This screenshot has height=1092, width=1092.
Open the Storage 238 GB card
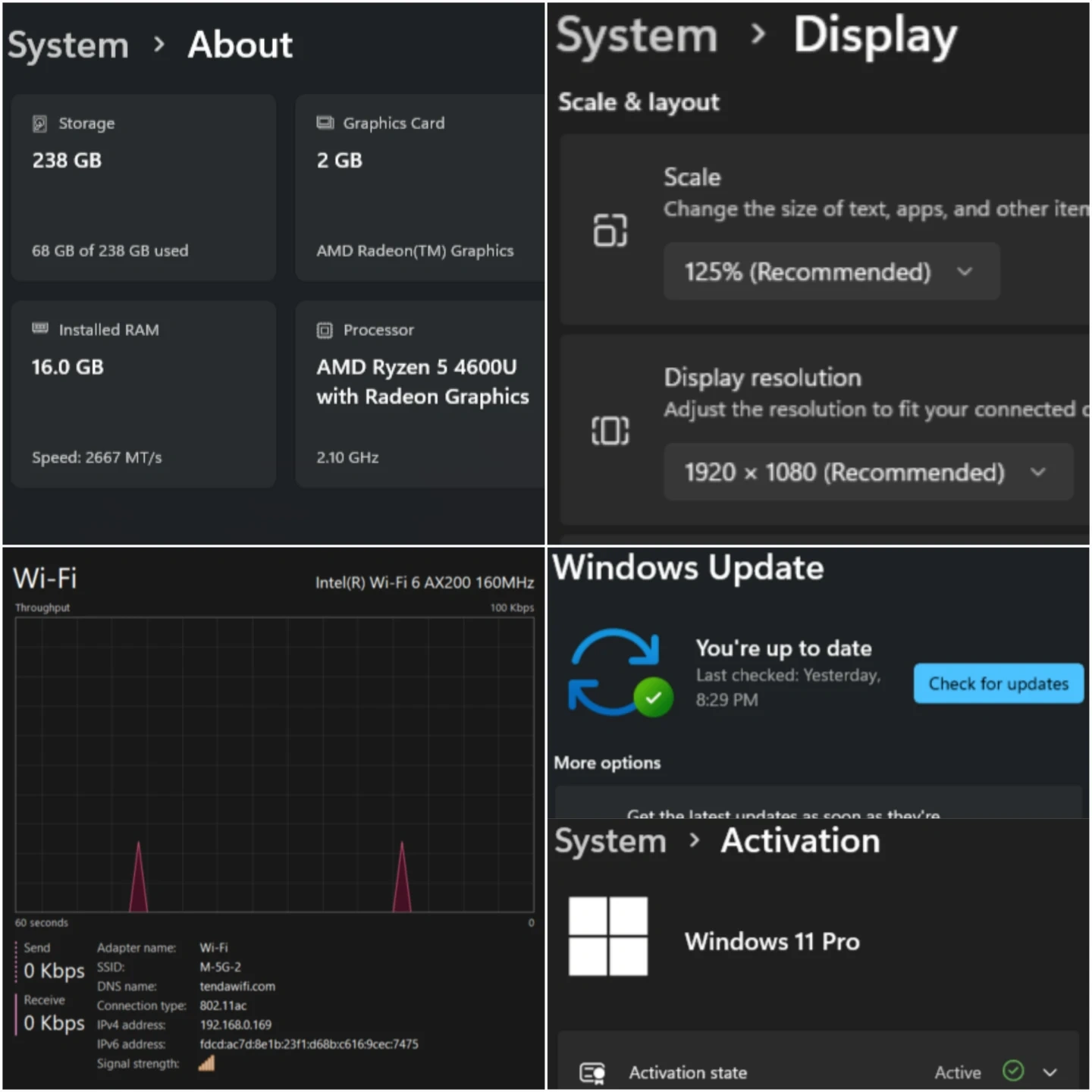(x=143, y=187)
